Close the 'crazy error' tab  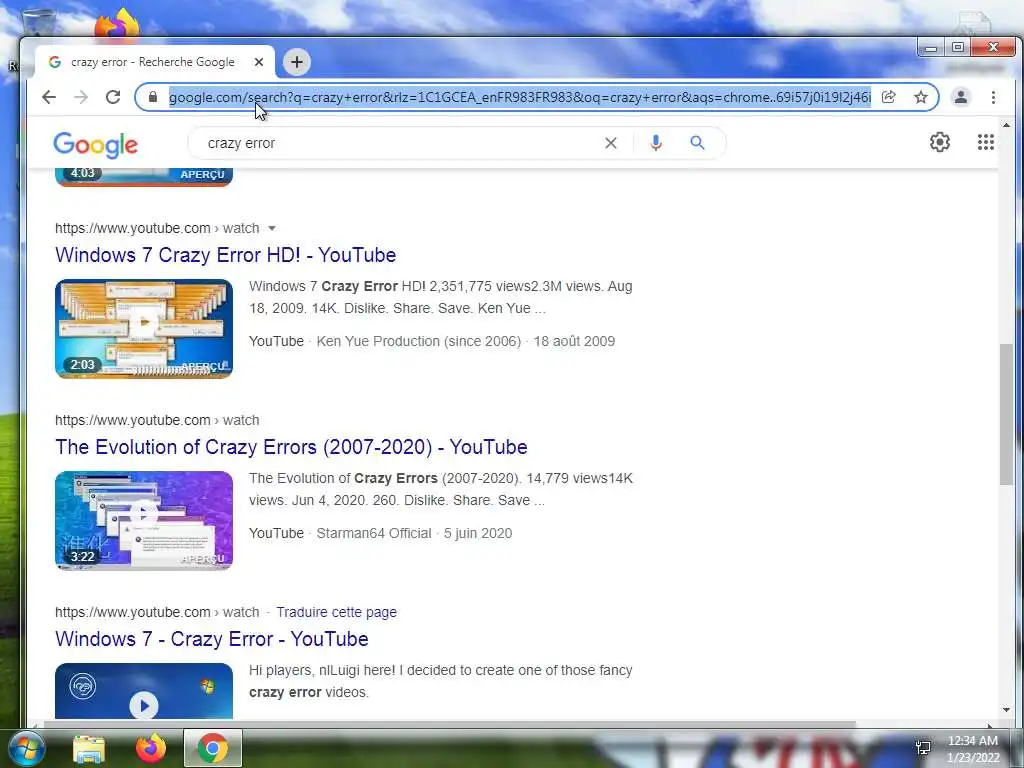[x=259, y=62]
